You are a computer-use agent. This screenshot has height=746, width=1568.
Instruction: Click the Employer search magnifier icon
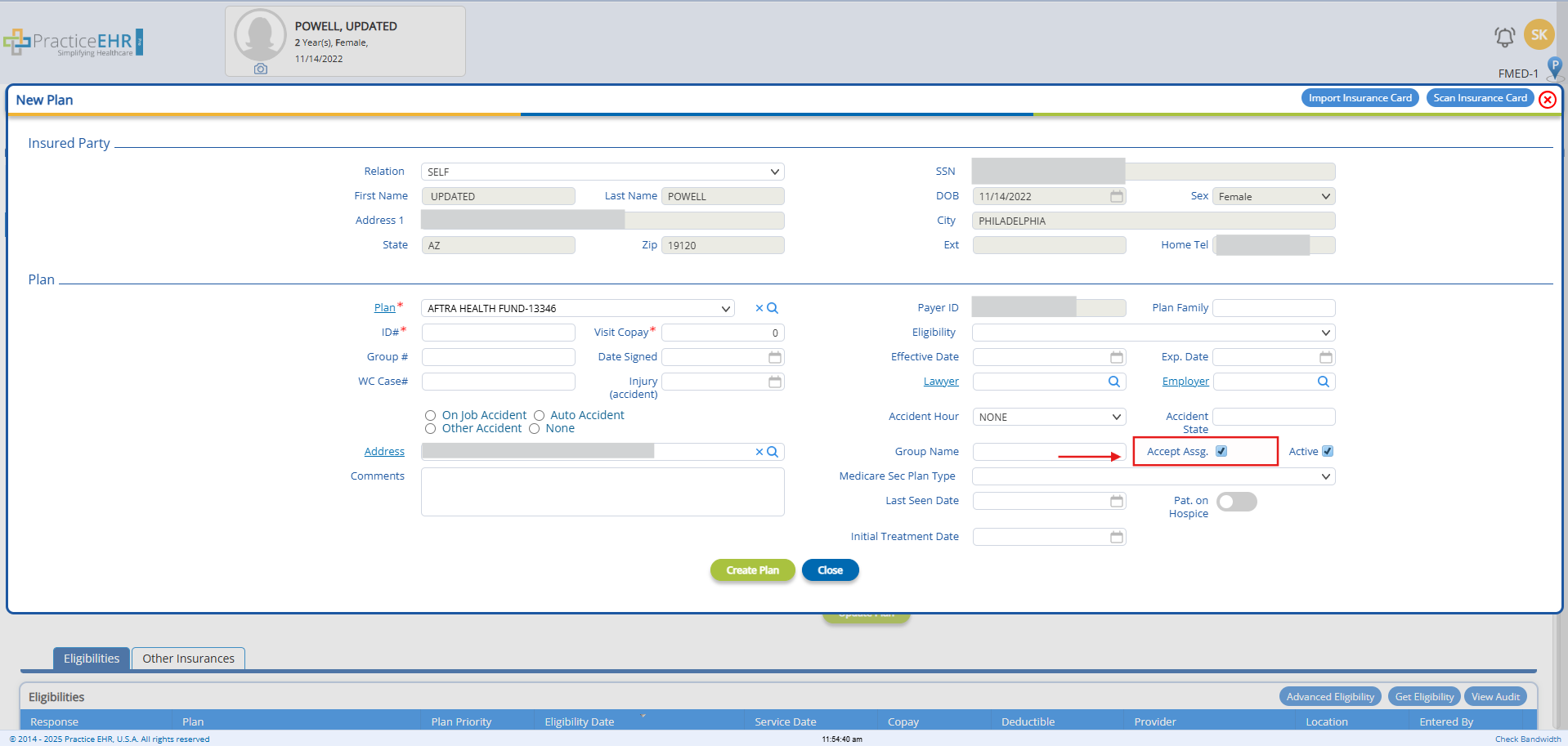pos(1323,382)
